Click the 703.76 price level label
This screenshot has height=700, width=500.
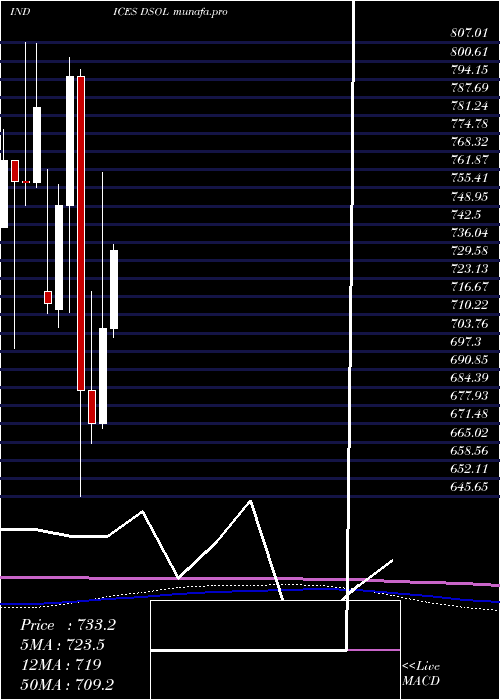[x=469, y=323]
